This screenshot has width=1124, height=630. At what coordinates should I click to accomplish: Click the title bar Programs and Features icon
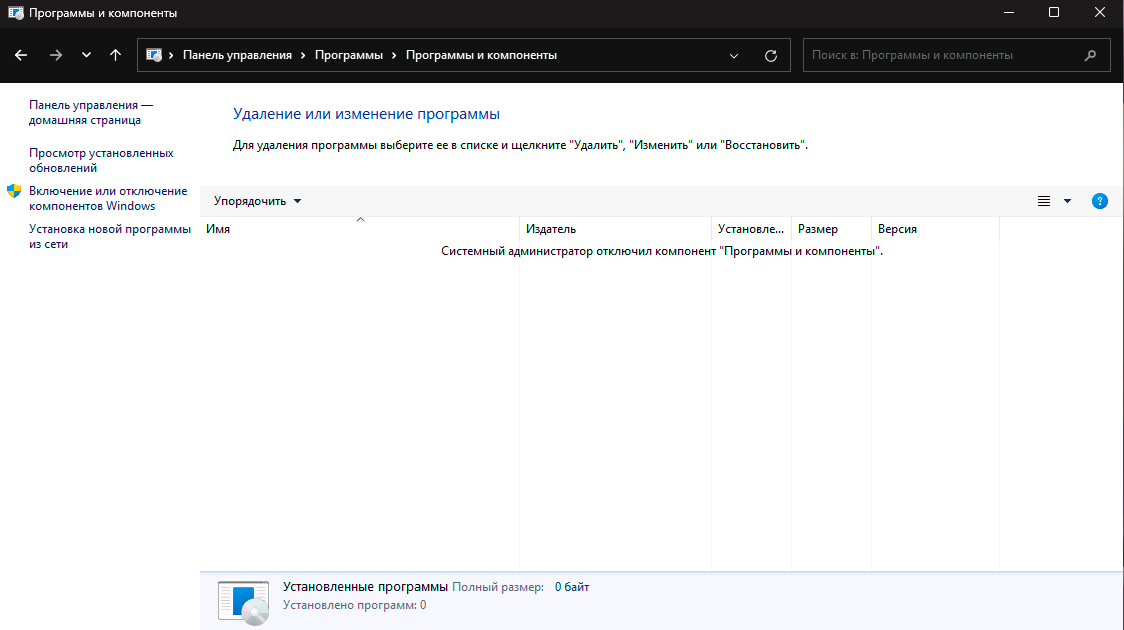(16, 13)
